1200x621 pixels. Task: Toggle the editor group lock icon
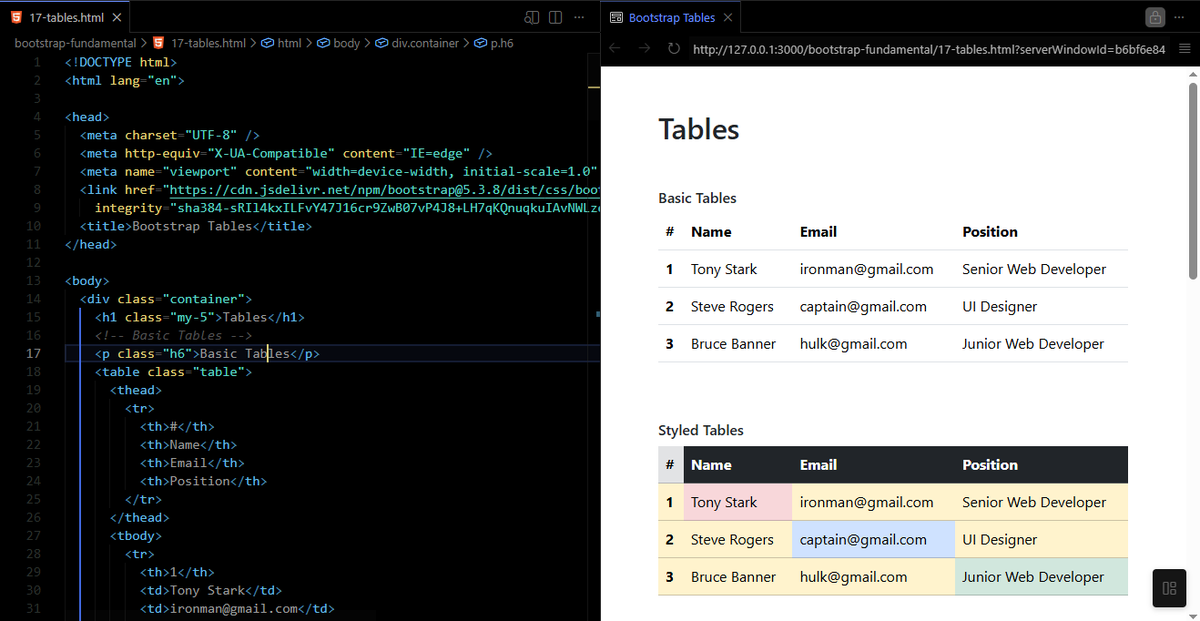pyautogui.click(x=1155, y=18)
